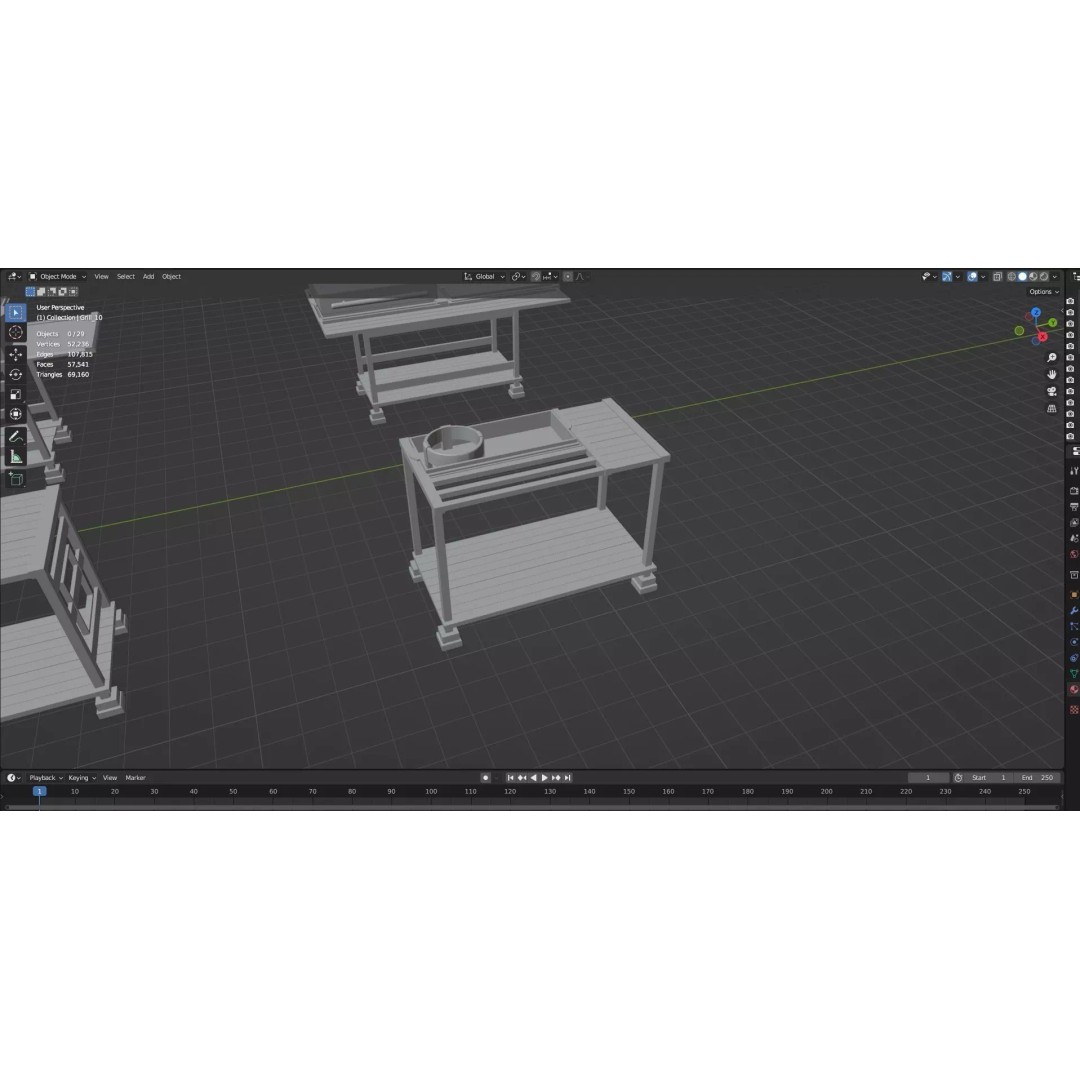Jump to the start frame

510,778
